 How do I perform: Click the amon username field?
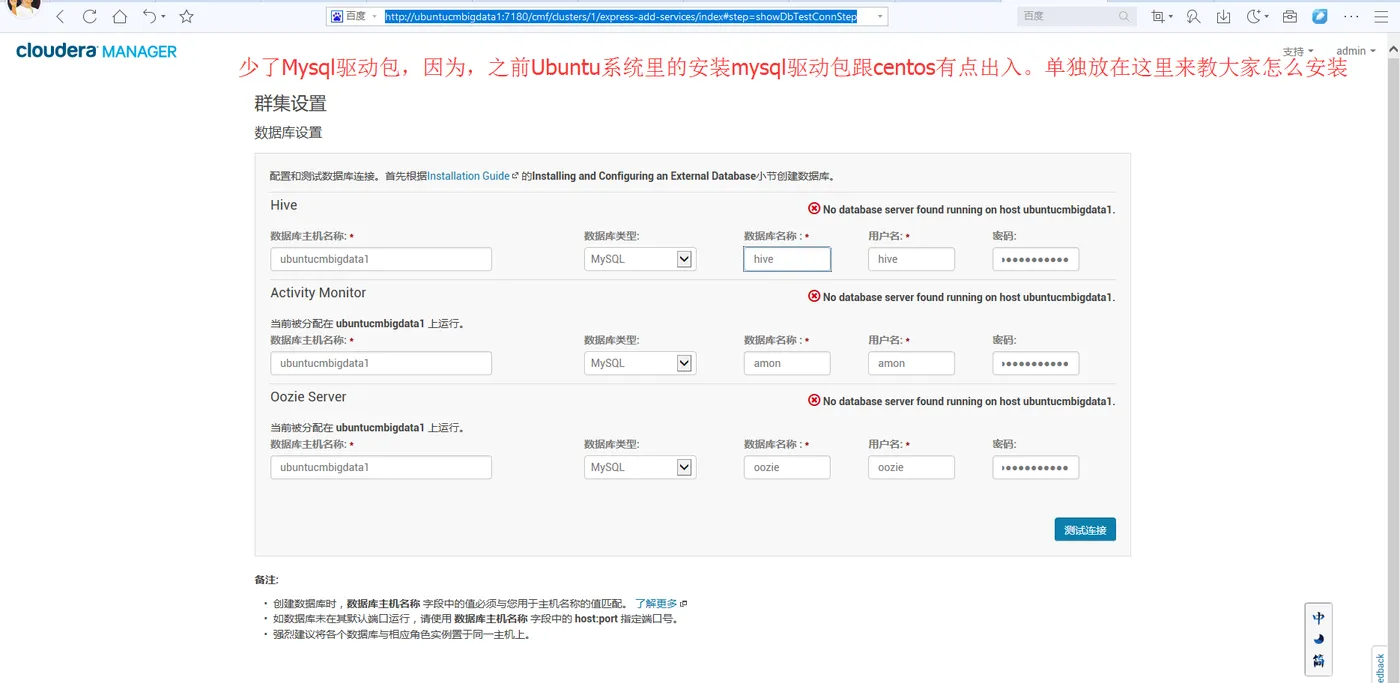pos(911,363)
